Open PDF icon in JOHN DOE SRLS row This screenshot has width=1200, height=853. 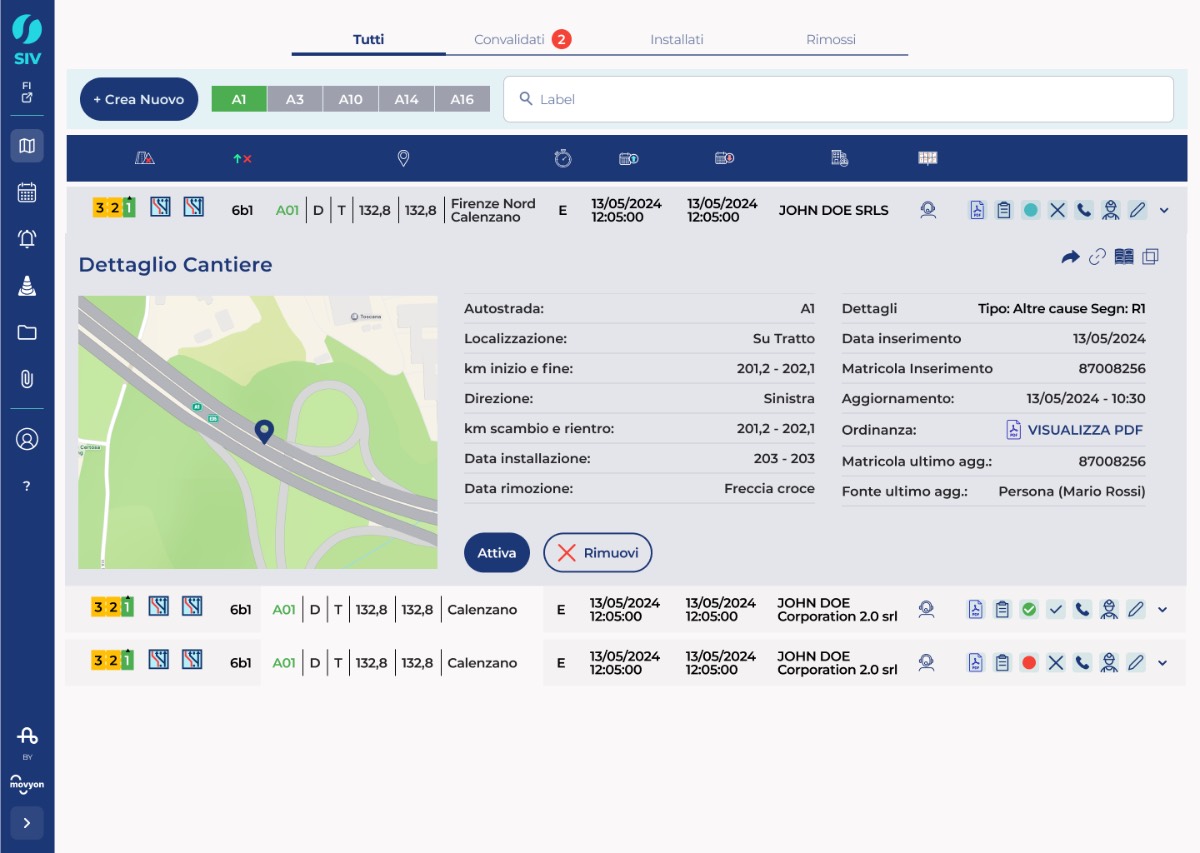pos(977,210)
